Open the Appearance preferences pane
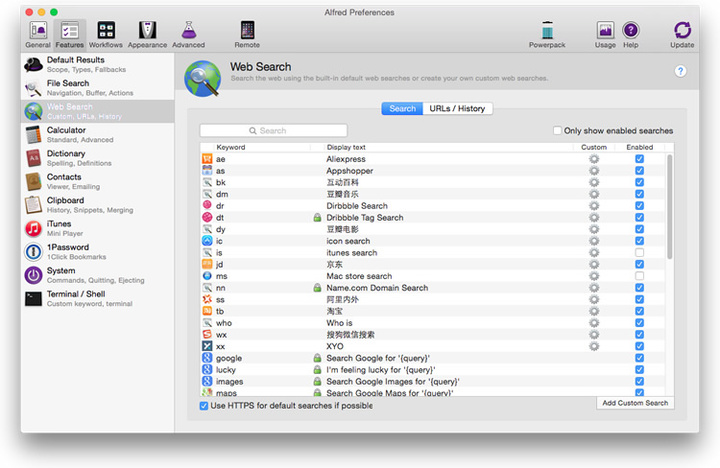The image size is (720, 468). tap(147, 32)
